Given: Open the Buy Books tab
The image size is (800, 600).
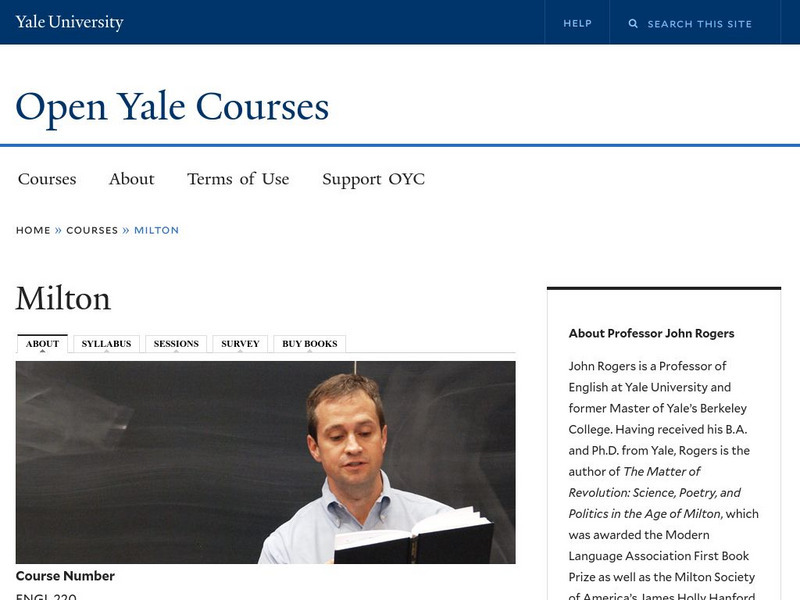Looking at the screenshot, I should (x=310, y=344).
